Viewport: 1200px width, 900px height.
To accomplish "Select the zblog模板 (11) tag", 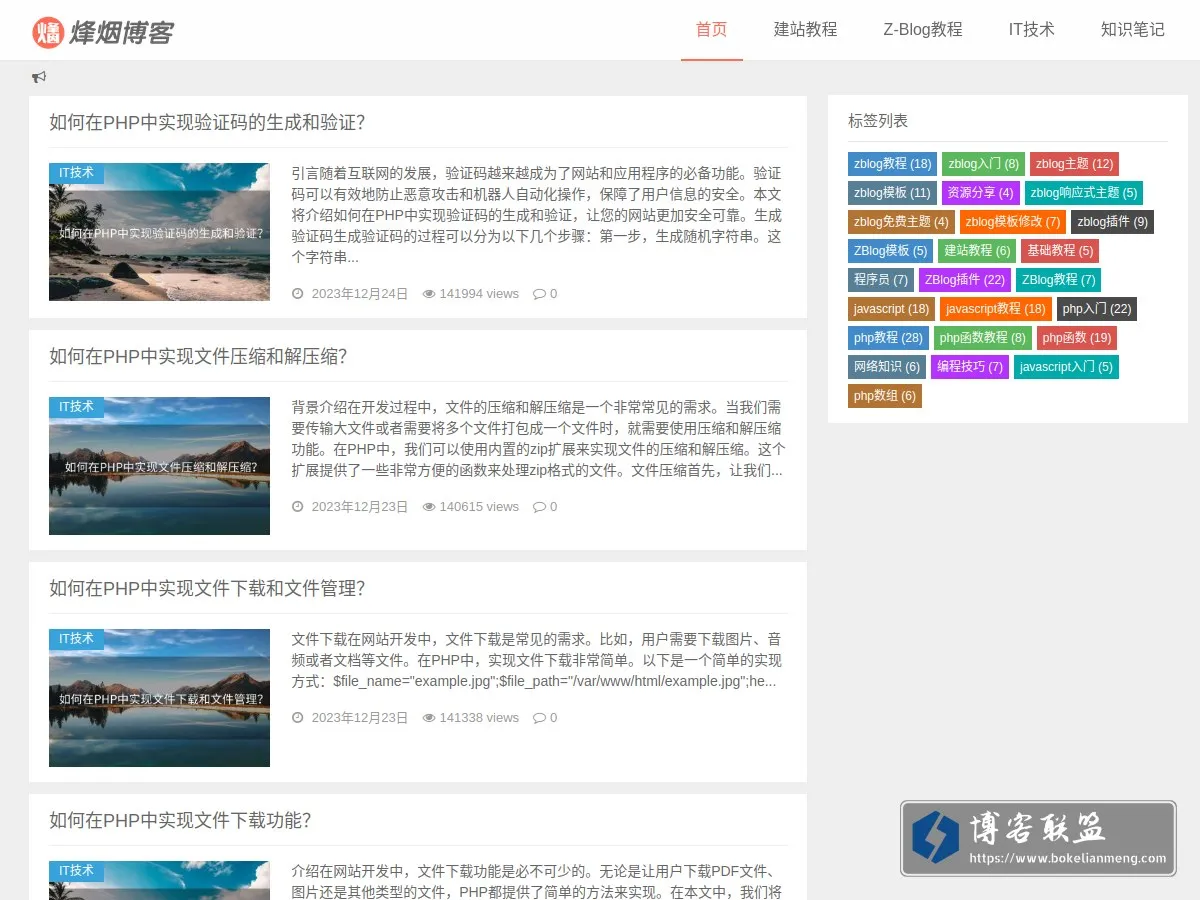I will click(x=892, y=193).
